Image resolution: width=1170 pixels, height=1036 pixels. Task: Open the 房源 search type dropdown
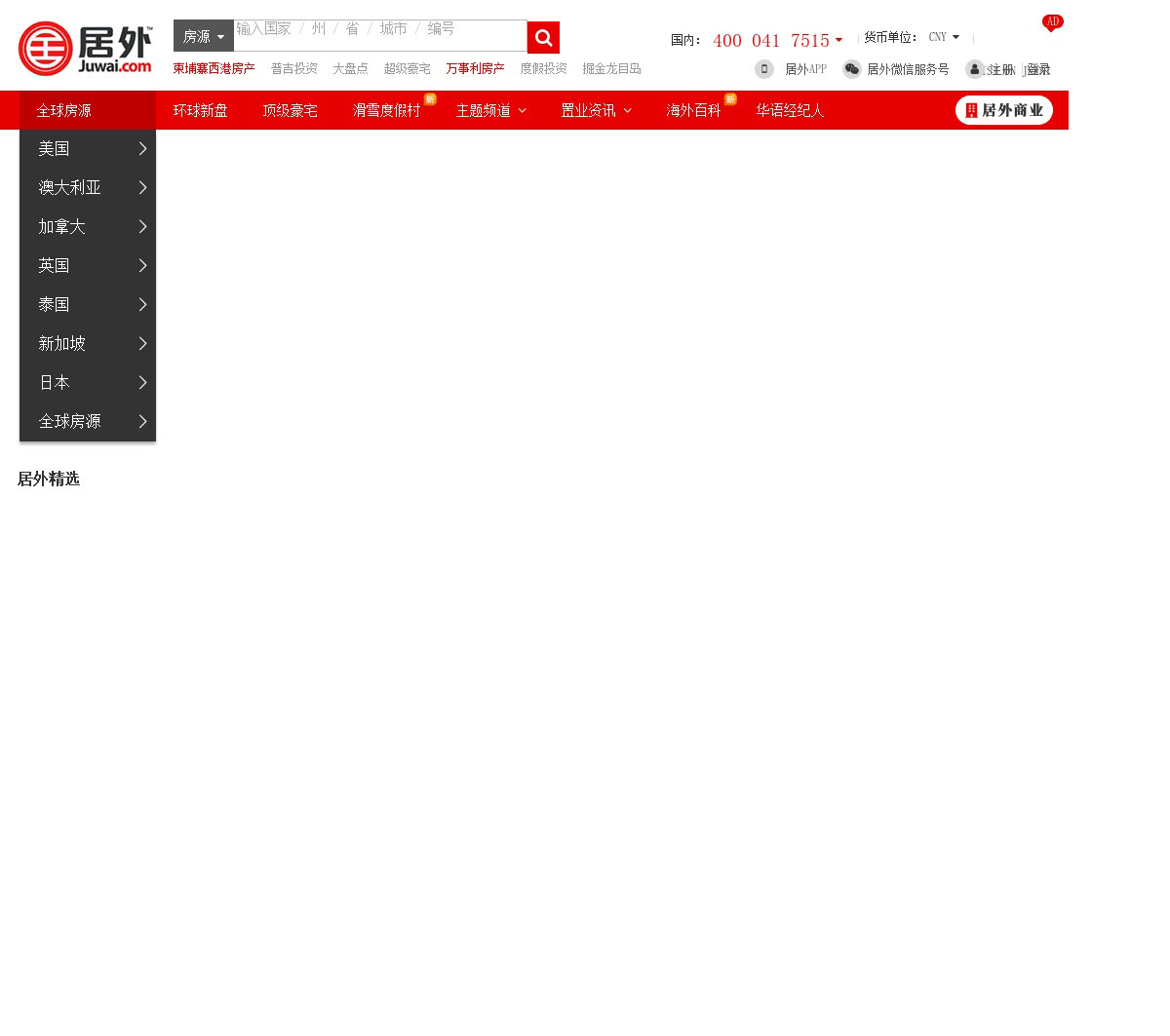[204, 36]
